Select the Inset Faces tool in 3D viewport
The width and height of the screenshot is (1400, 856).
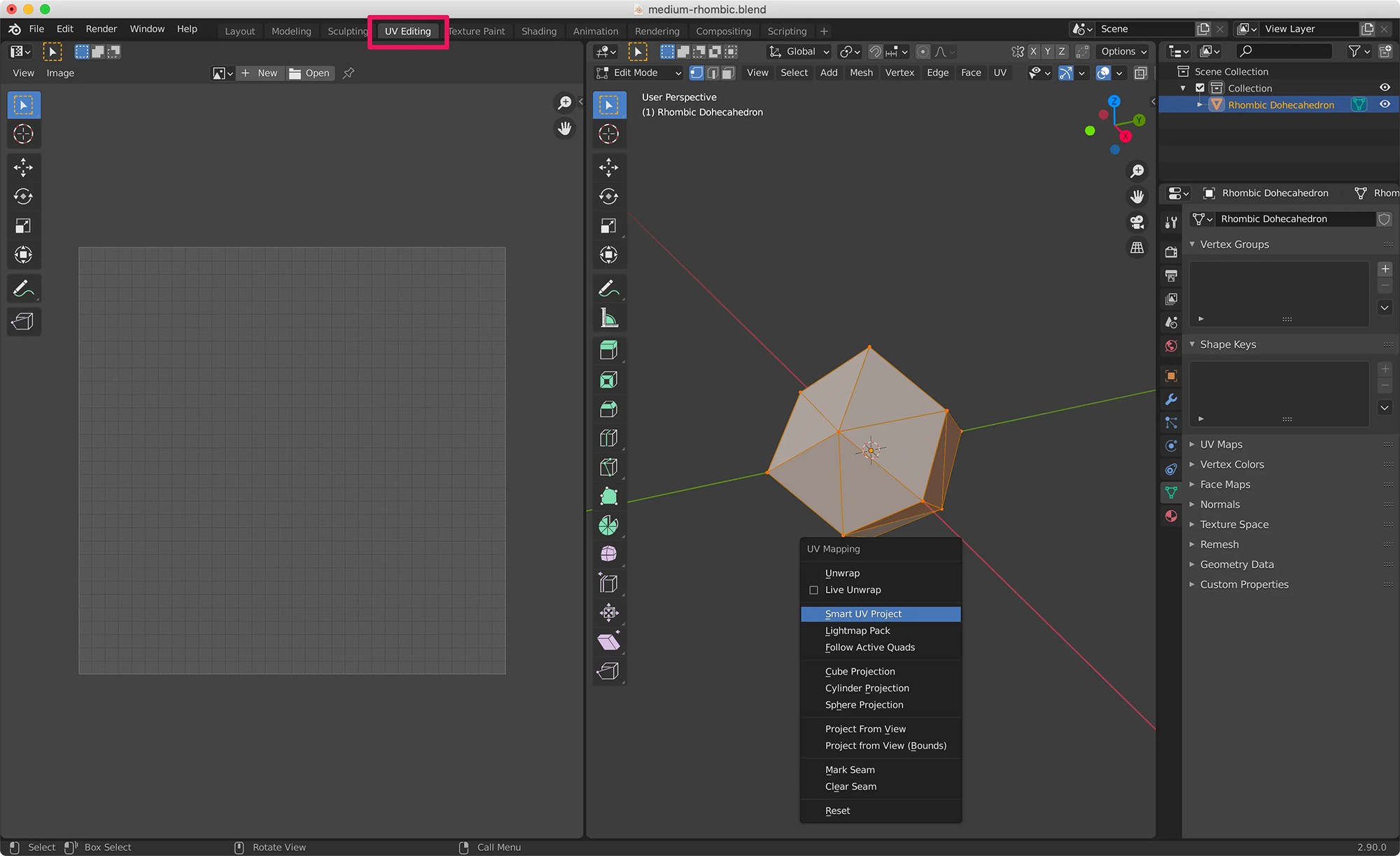click(609, 380)
